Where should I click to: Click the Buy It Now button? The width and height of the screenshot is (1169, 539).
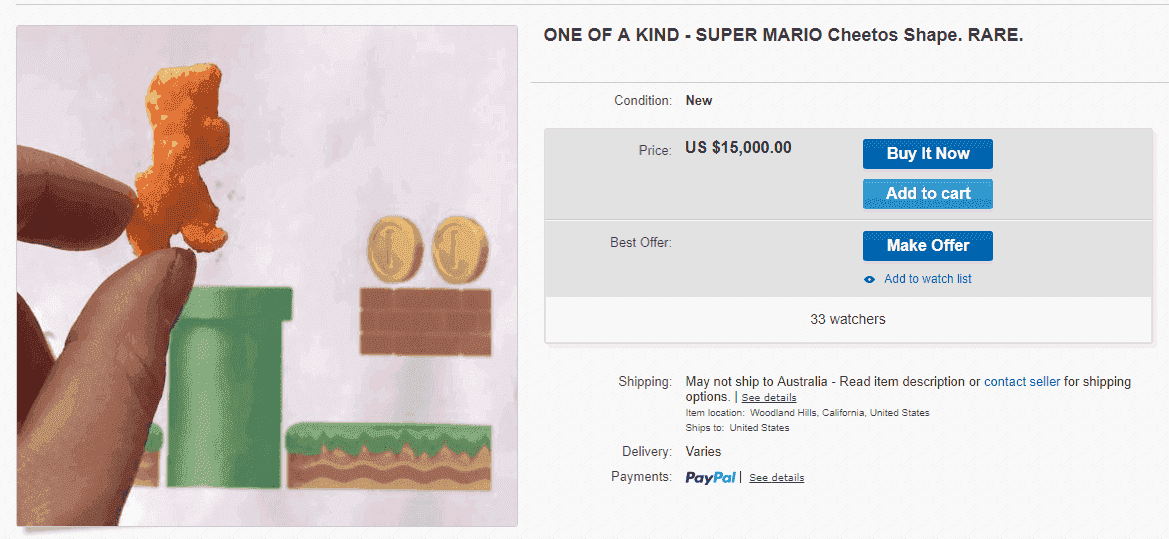point(927,154)
